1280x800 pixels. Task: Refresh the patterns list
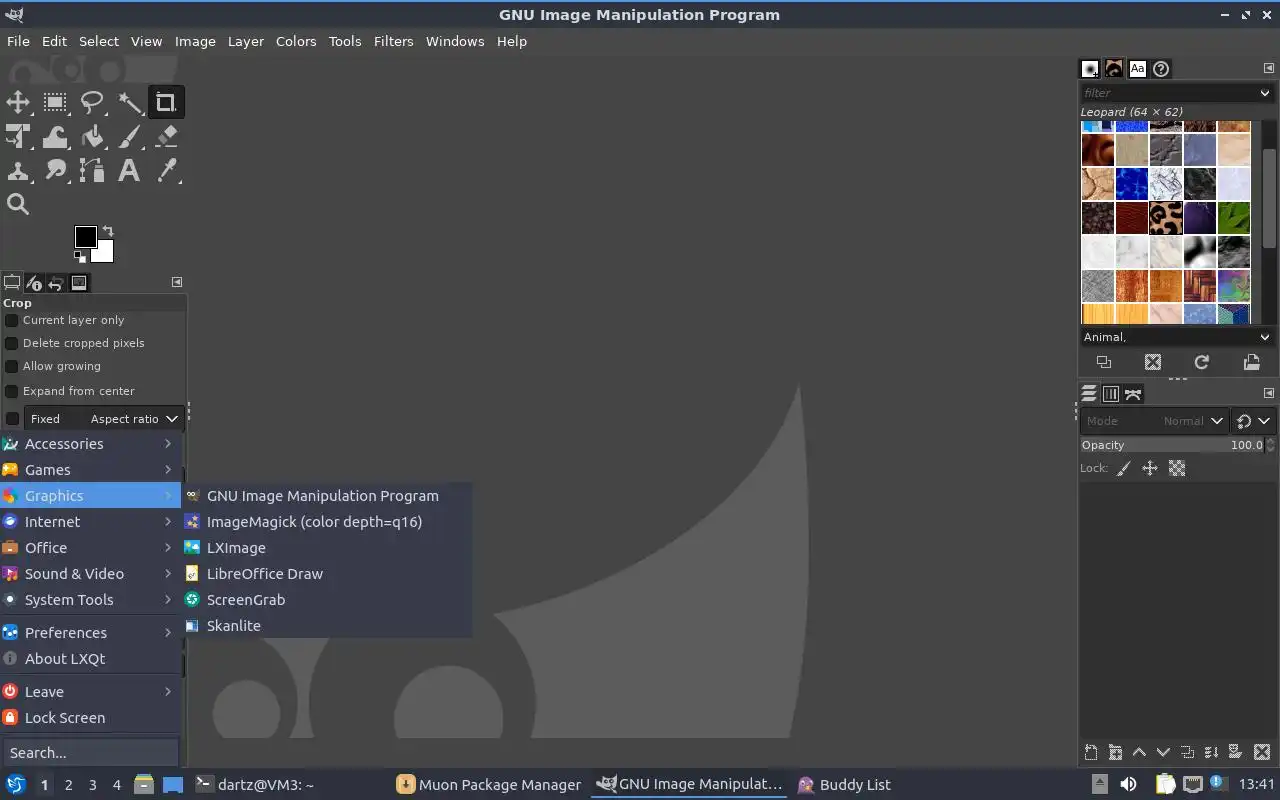pyautogui.click(x=1202, y=362)
